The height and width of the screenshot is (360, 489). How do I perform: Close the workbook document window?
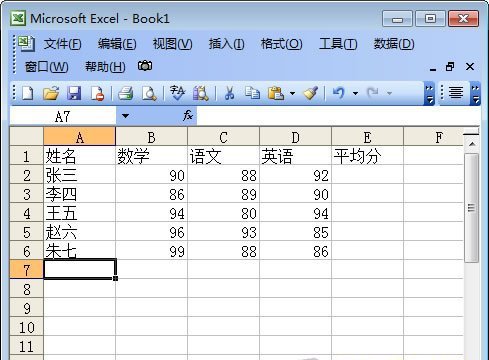[x=470, y=67]
